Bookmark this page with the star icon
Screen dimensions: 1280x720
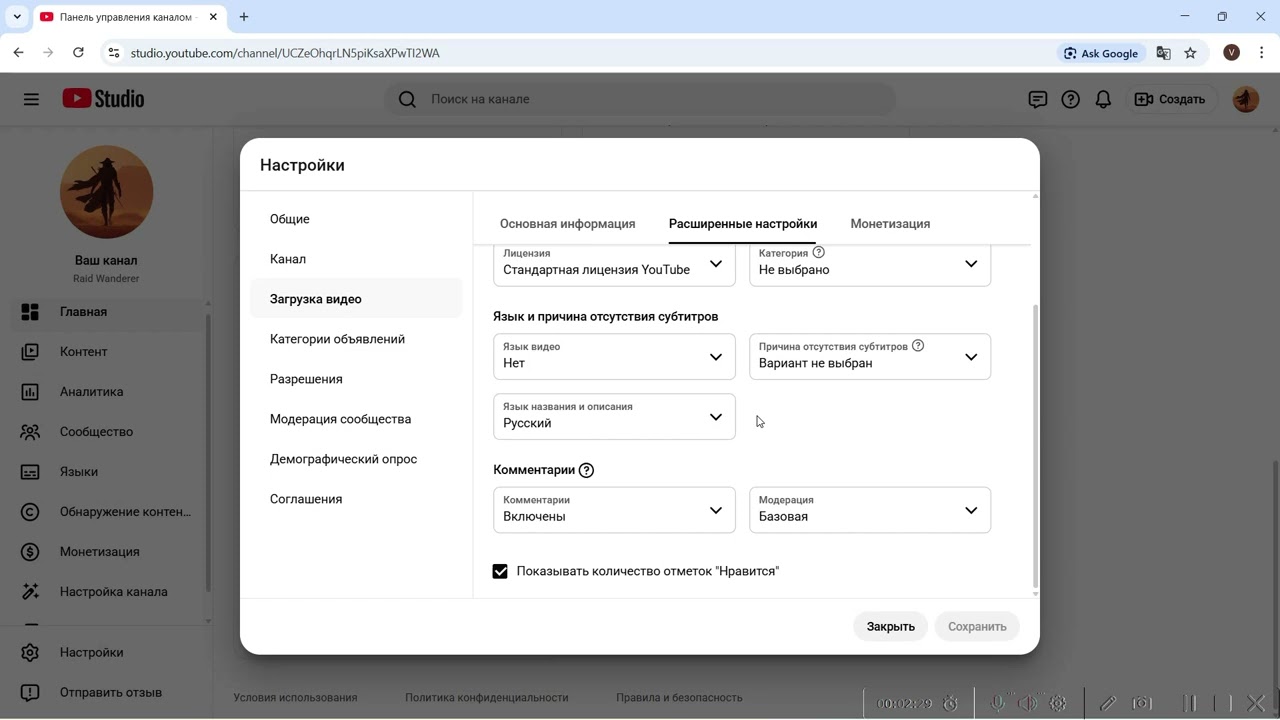pyautogui.click(x=1190, y=53)
